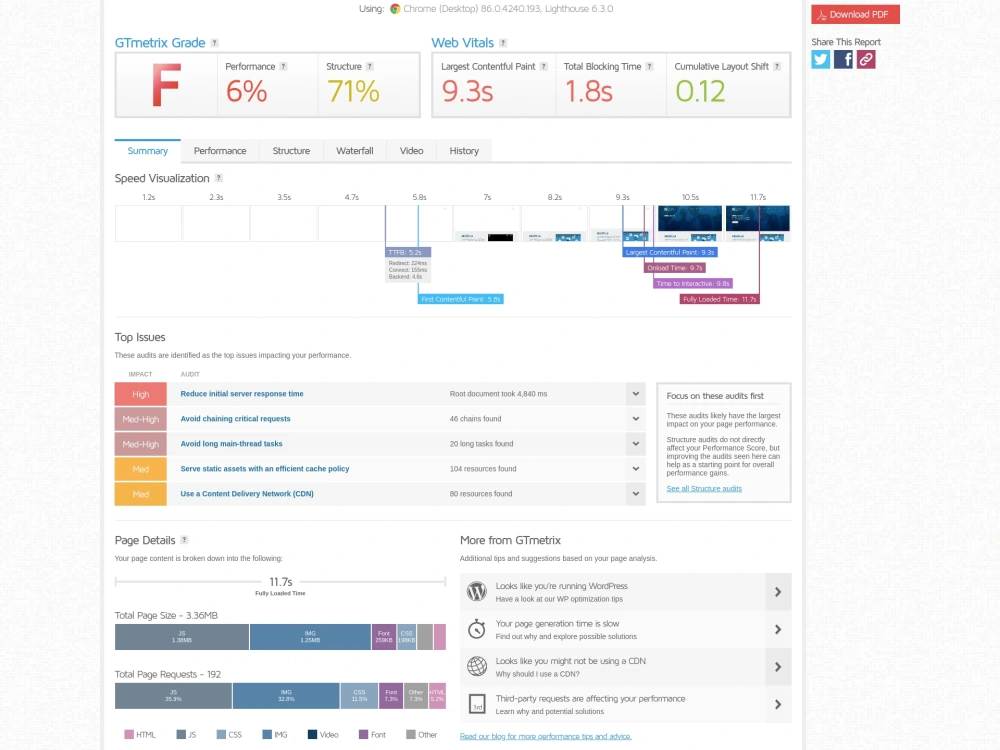Click the globe CDN icon
This screenshot has height=750, width=1000.
476,666
